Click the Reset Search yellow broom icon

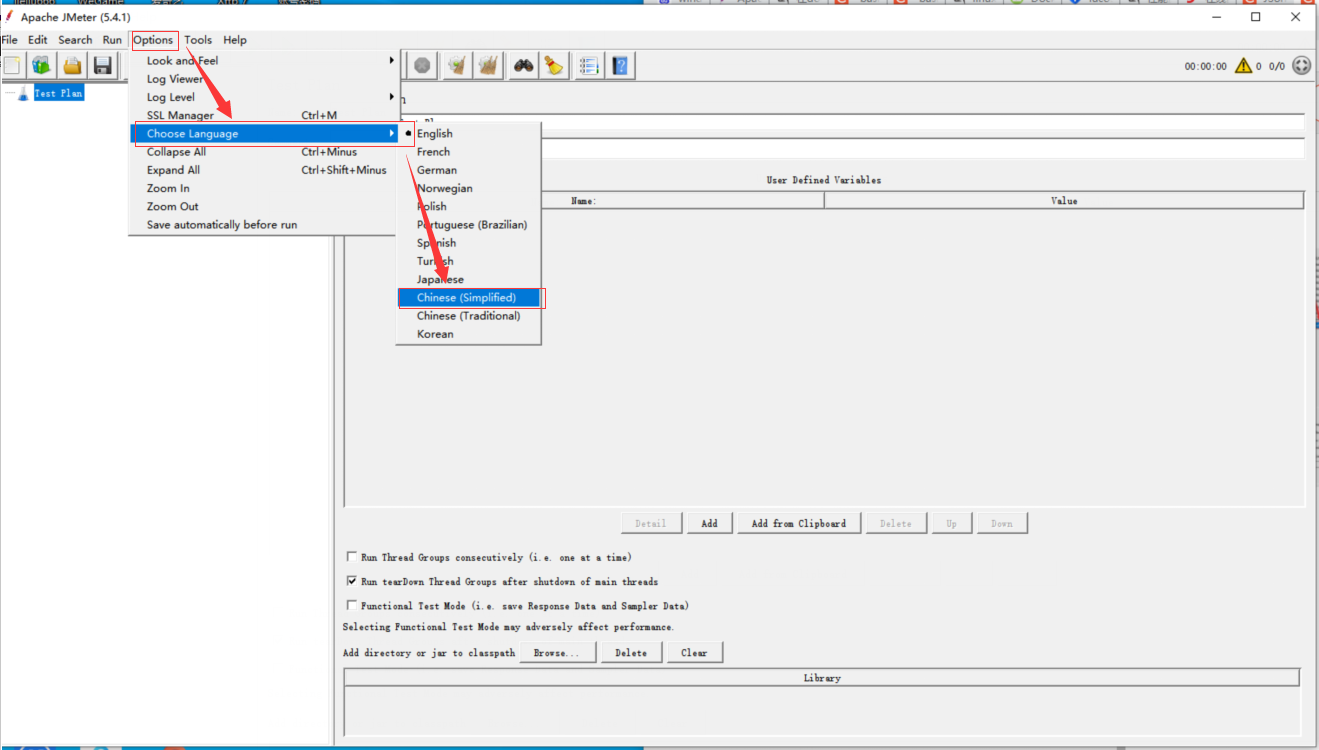click(554, 66)
